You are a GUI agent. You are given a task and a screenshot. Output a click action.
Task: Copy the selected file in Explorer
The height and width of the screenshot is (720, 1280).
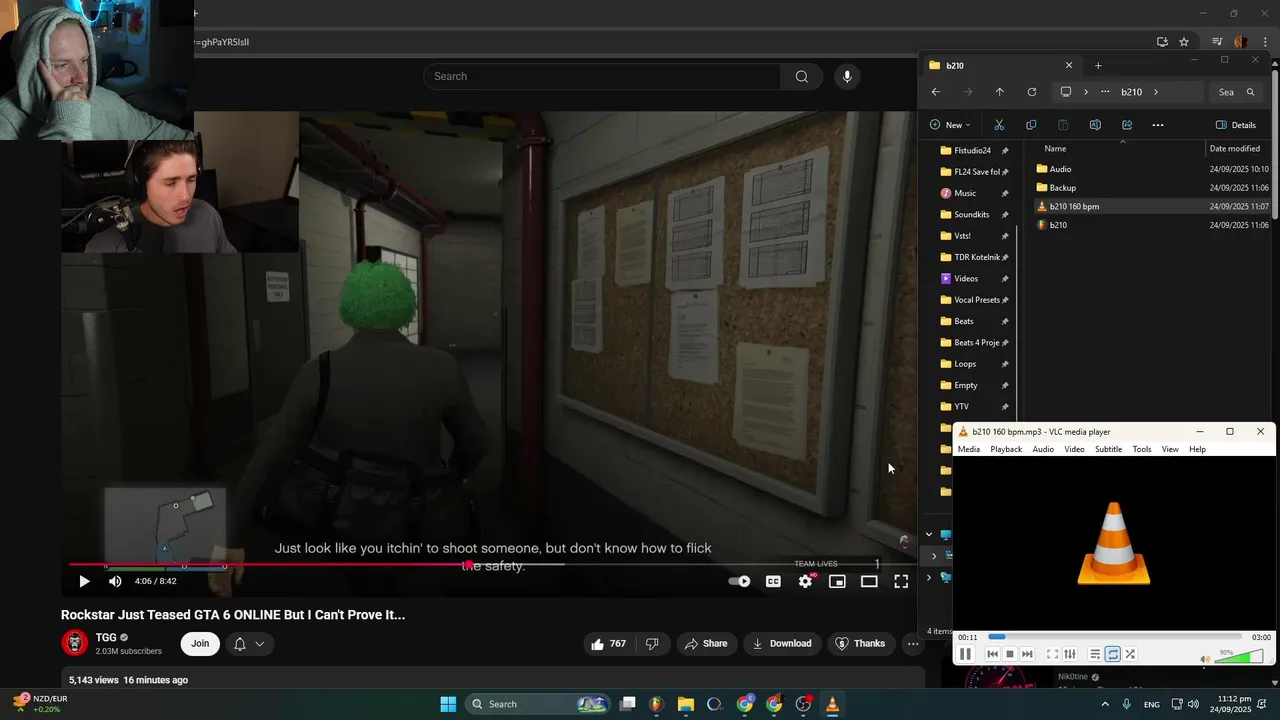[1031, 125]
